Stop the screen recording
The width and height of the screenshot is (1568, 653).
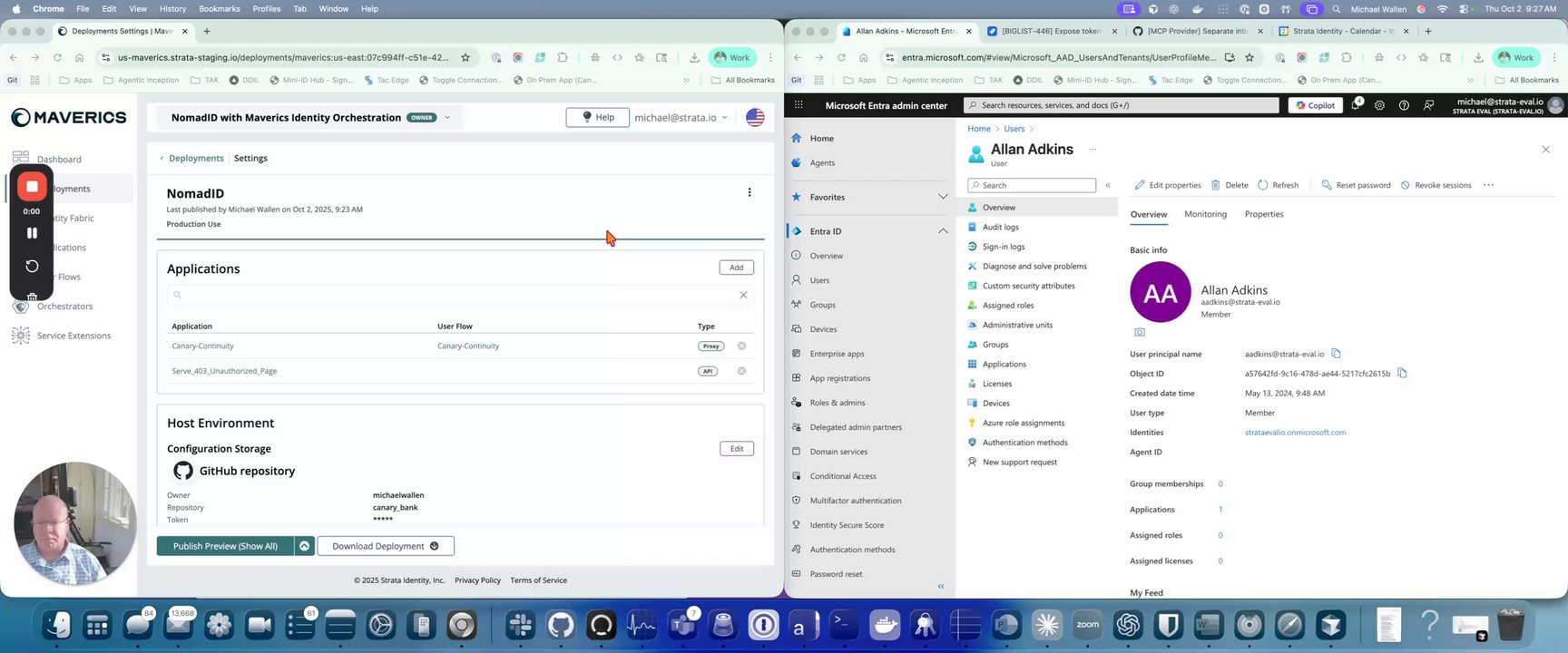tap(32, 186)
